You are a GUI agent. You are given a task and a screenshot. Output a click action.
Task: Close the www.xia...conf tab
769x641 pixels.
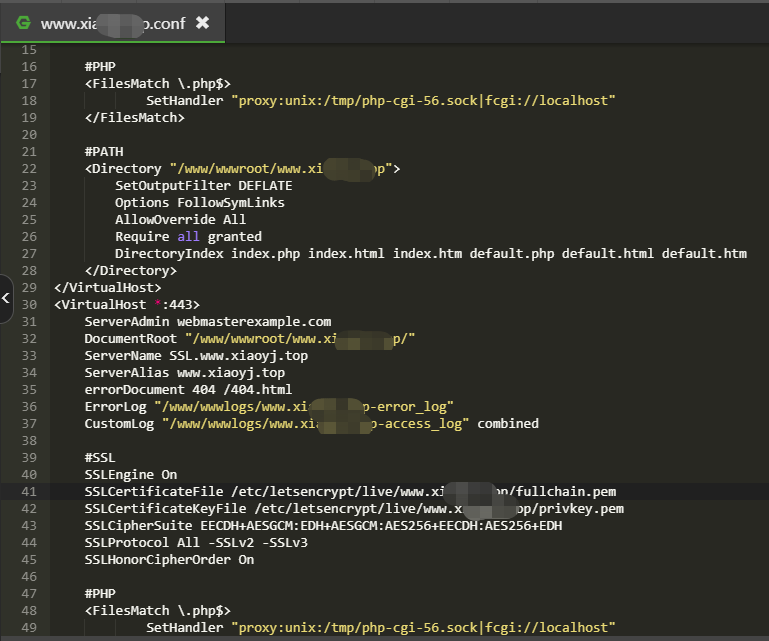[x=203, y=23]
